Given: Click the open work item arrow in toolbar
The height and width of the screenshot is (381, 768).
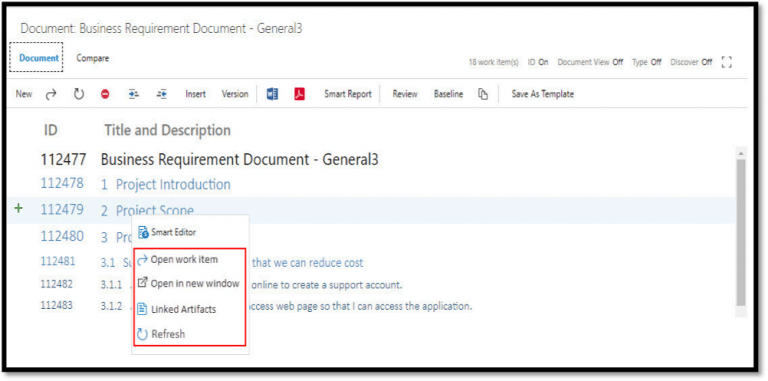Looking at the screenshot, I should 51,95.
